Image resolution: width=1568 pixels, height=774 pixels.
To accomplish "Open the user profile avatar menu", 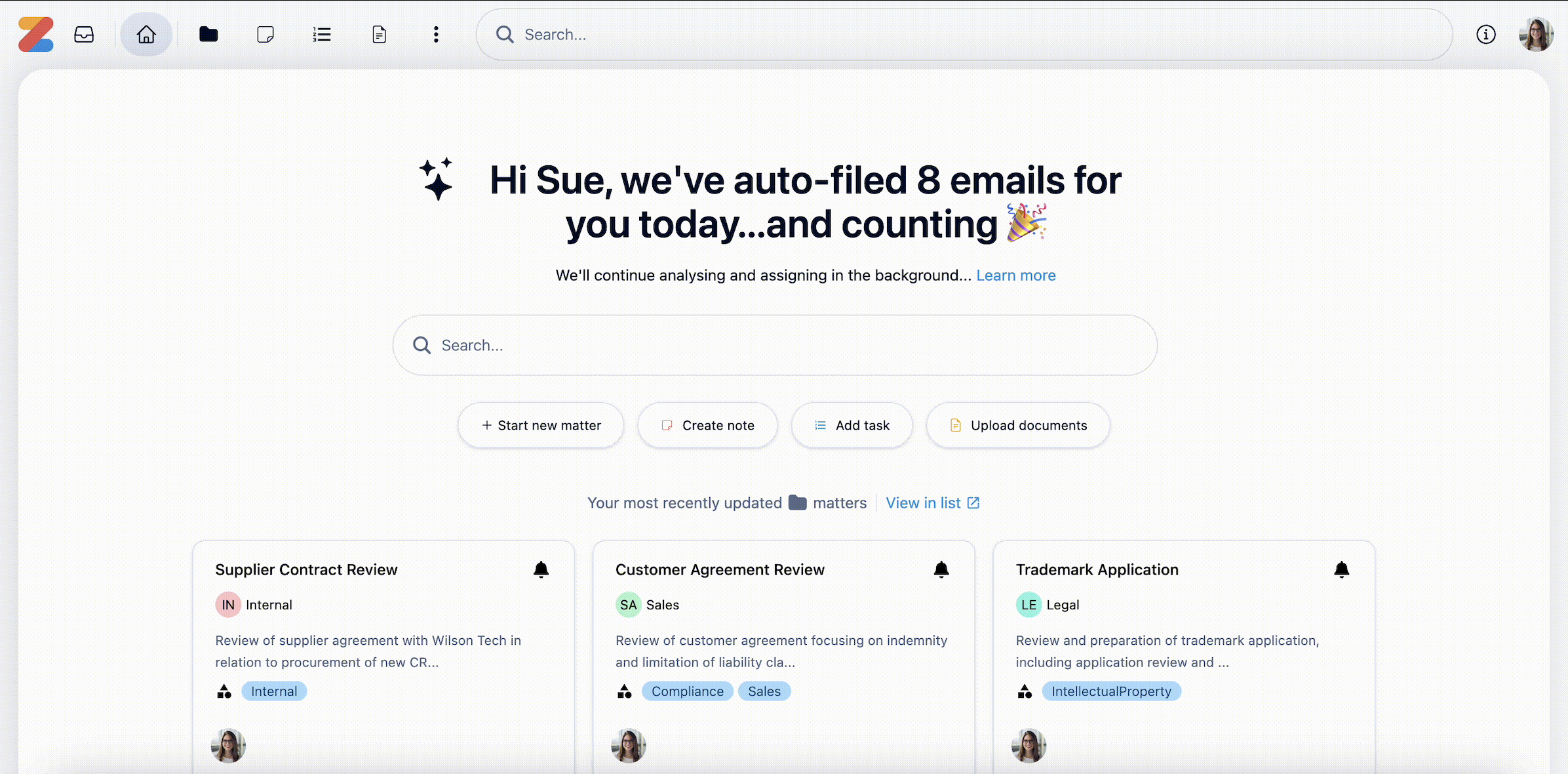I will [x=1536, y=34].
